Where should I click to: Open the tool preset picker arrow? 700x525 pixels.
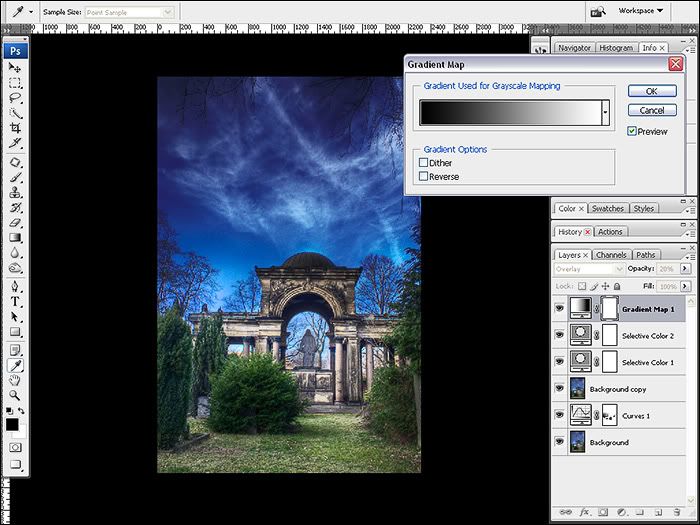pos(31,12)
